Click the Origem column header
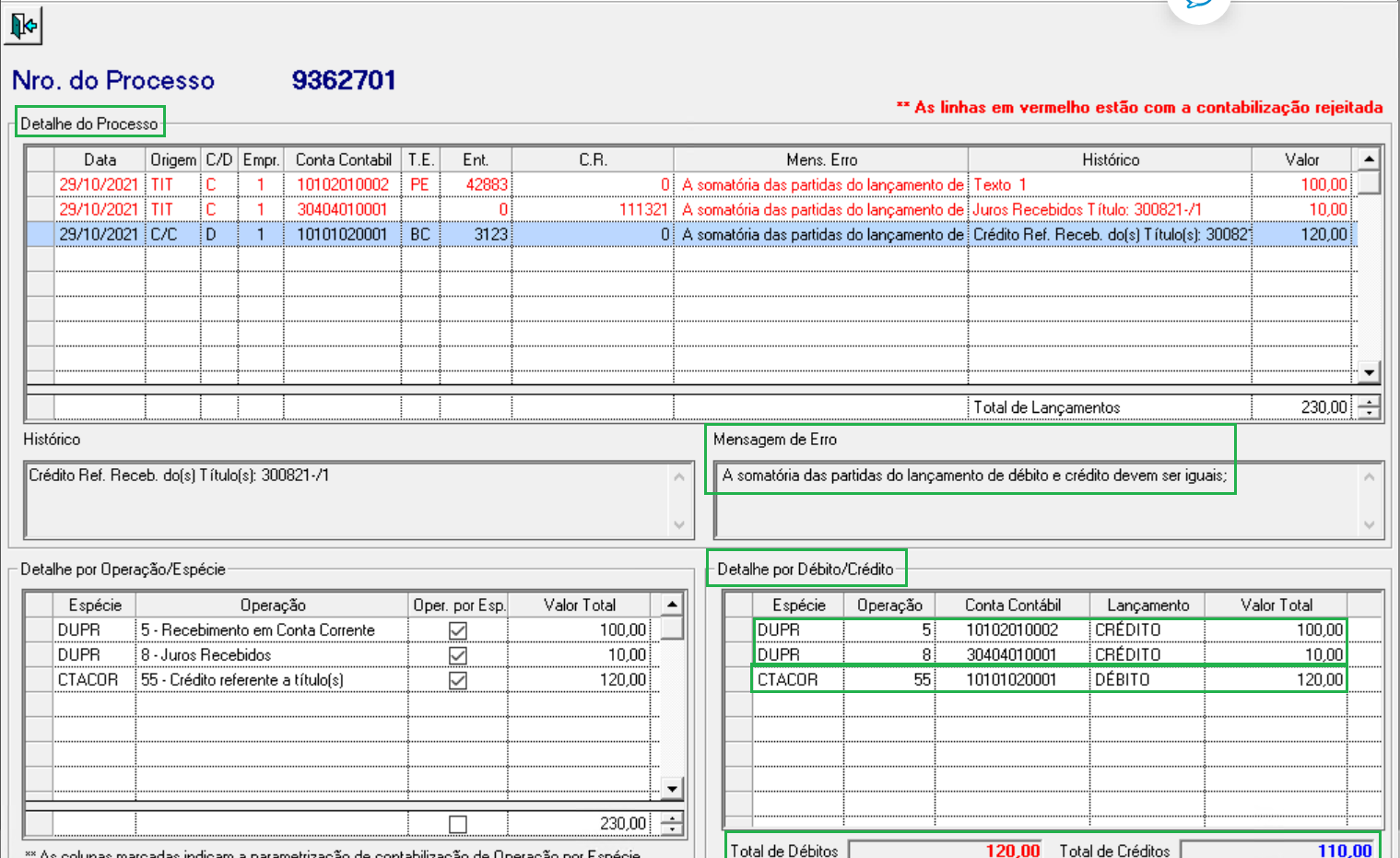1400x858 pixels. (173, 159)
